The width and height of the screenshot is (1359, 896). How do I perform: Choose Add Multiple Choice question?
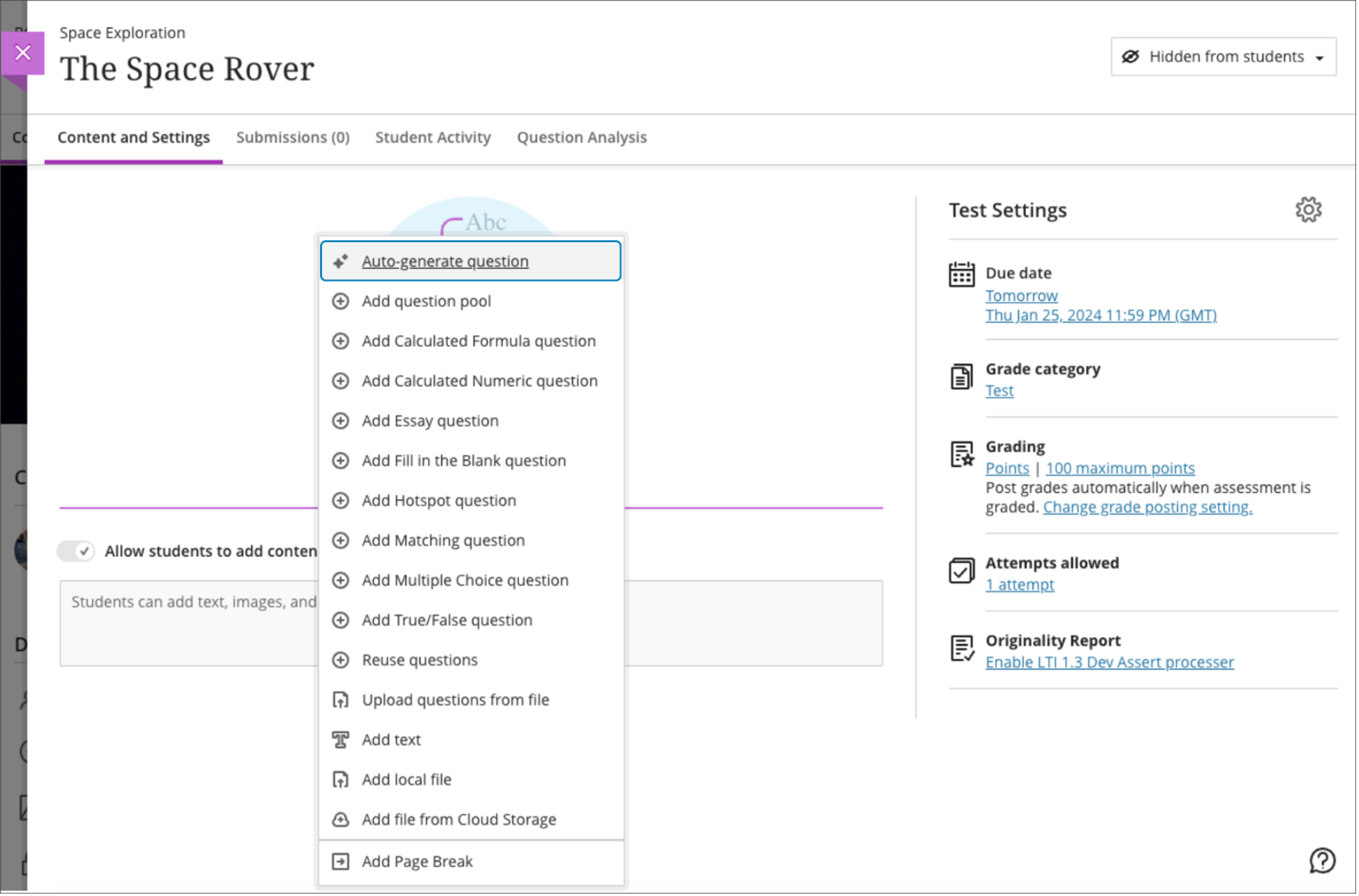(465, 580)
